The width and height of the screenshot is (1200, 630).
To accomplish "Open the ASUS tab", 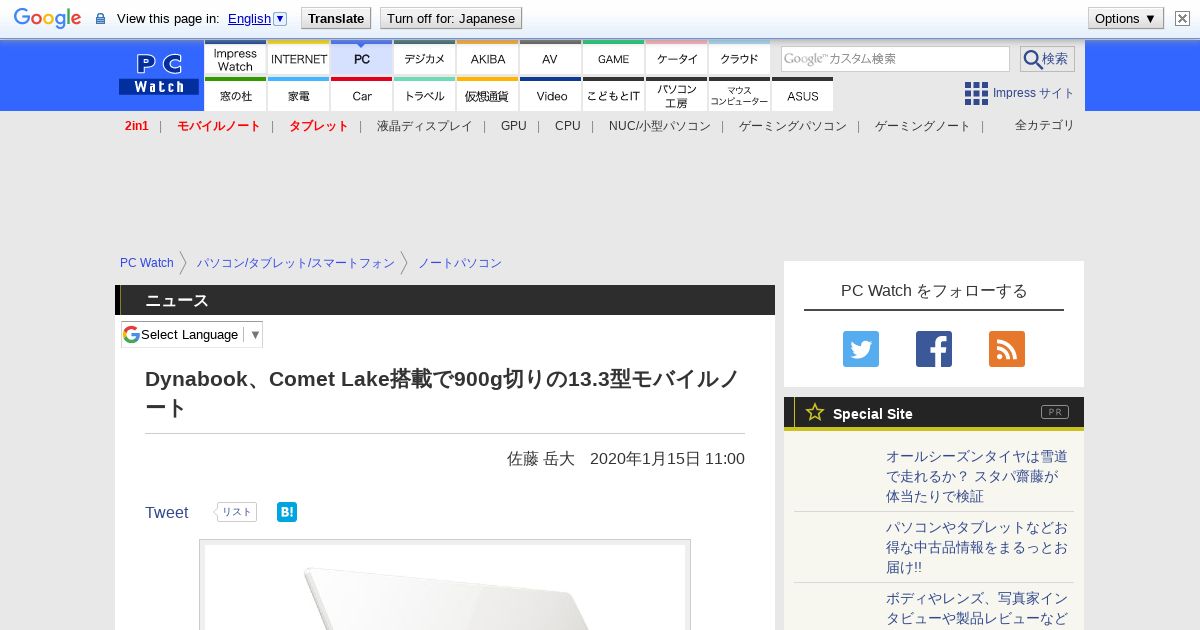I will (x=803, y=95).
